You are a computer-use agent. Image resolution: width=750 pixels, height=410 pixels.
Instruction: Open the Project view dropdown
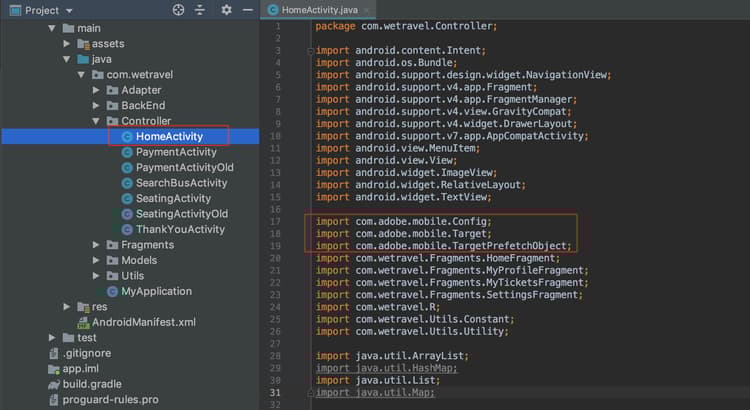[x=68, y=10]
